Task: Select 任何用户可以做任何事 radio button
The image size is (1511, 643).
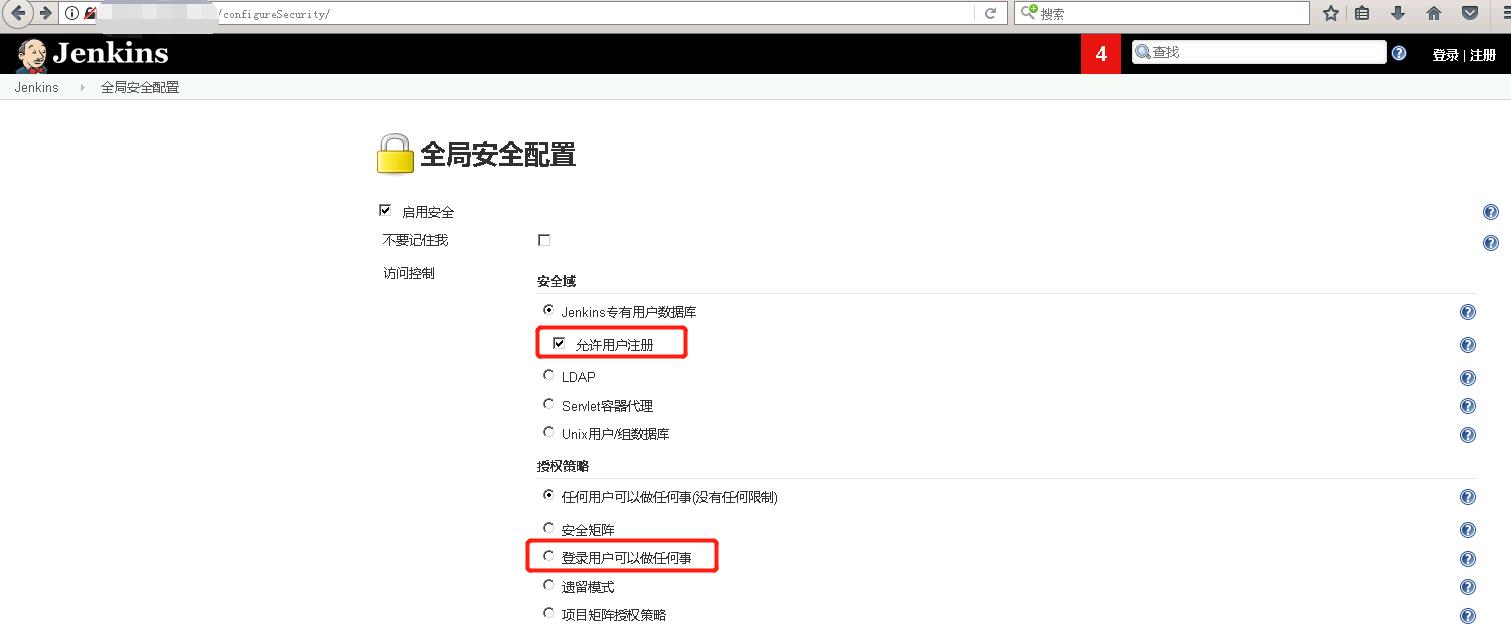Action: [x=548, y=495]
